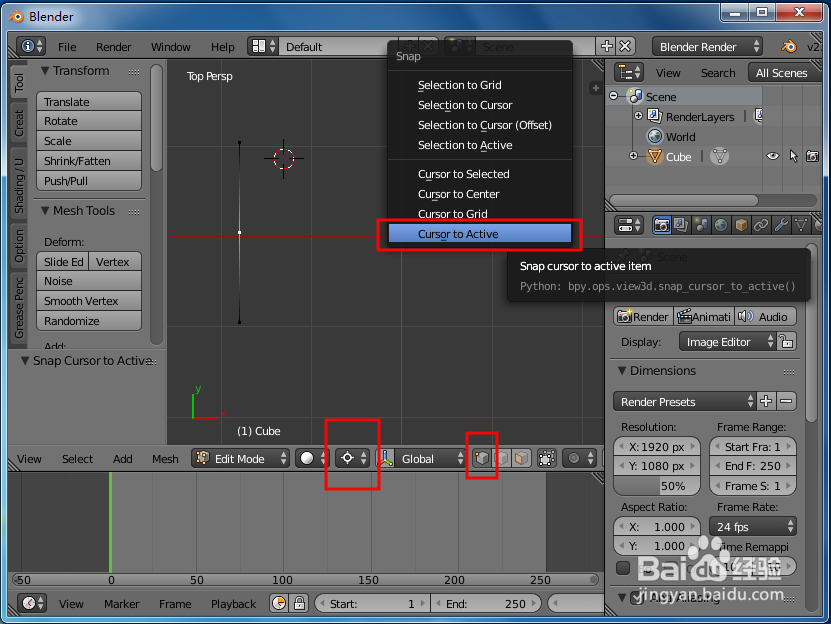The height and width of the screenshot is (624, 831).
Task: Click the Smooth Vertex button
Action: click(x=89, y=301)
